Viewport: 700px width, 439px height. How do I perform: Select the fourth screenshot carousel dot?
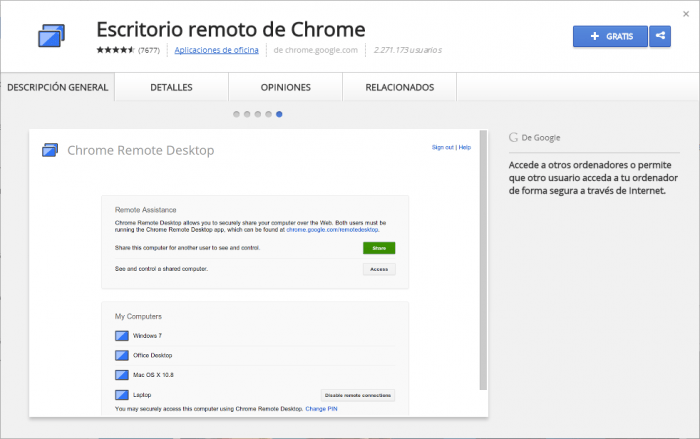tap(268, 114)
